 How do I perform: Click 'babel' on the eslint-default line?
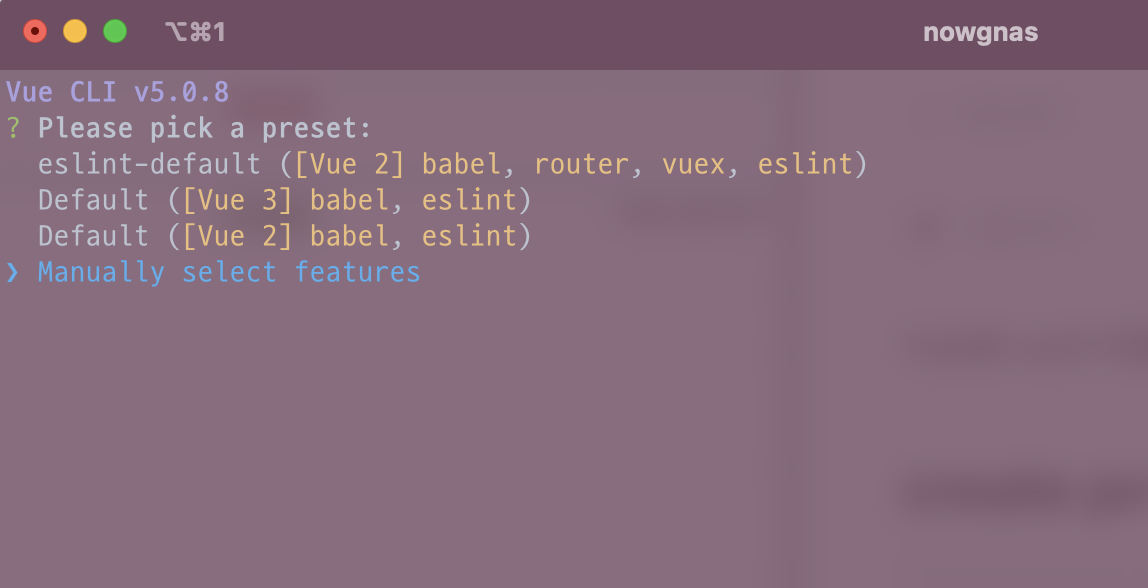pyautogui.click(x=461, y=164)
